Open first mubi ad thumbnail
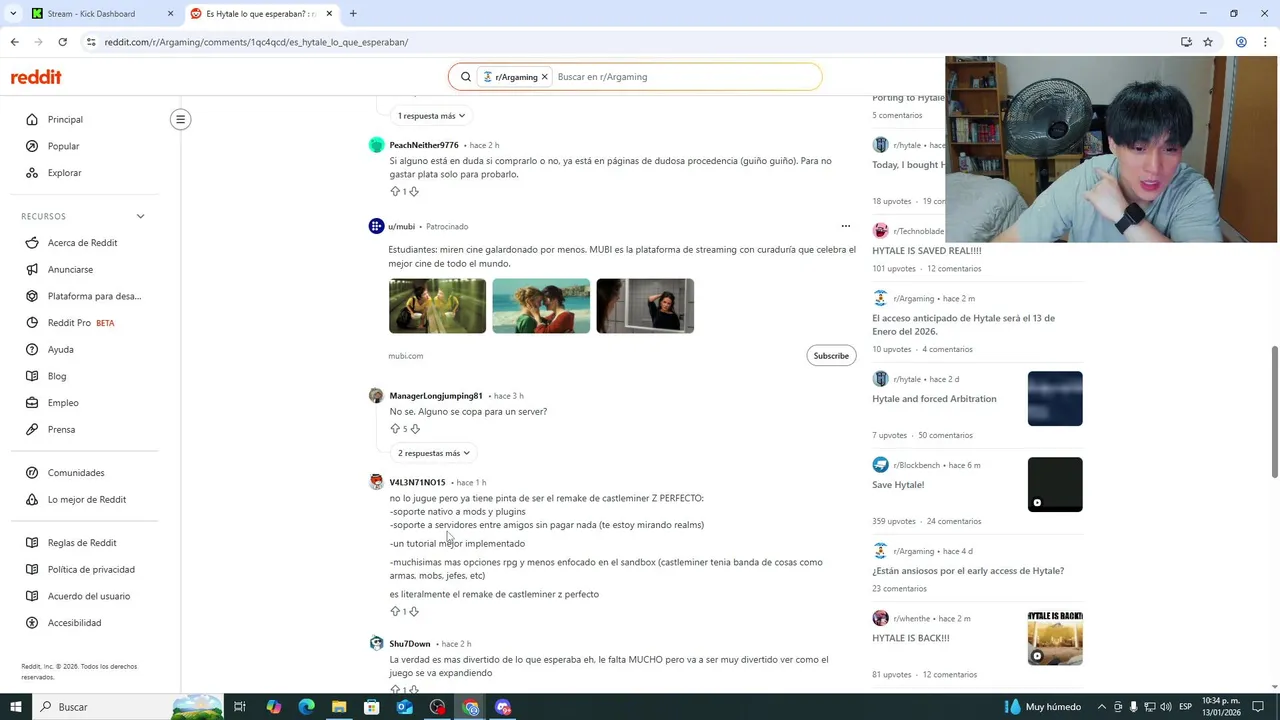 coord(437,306)
